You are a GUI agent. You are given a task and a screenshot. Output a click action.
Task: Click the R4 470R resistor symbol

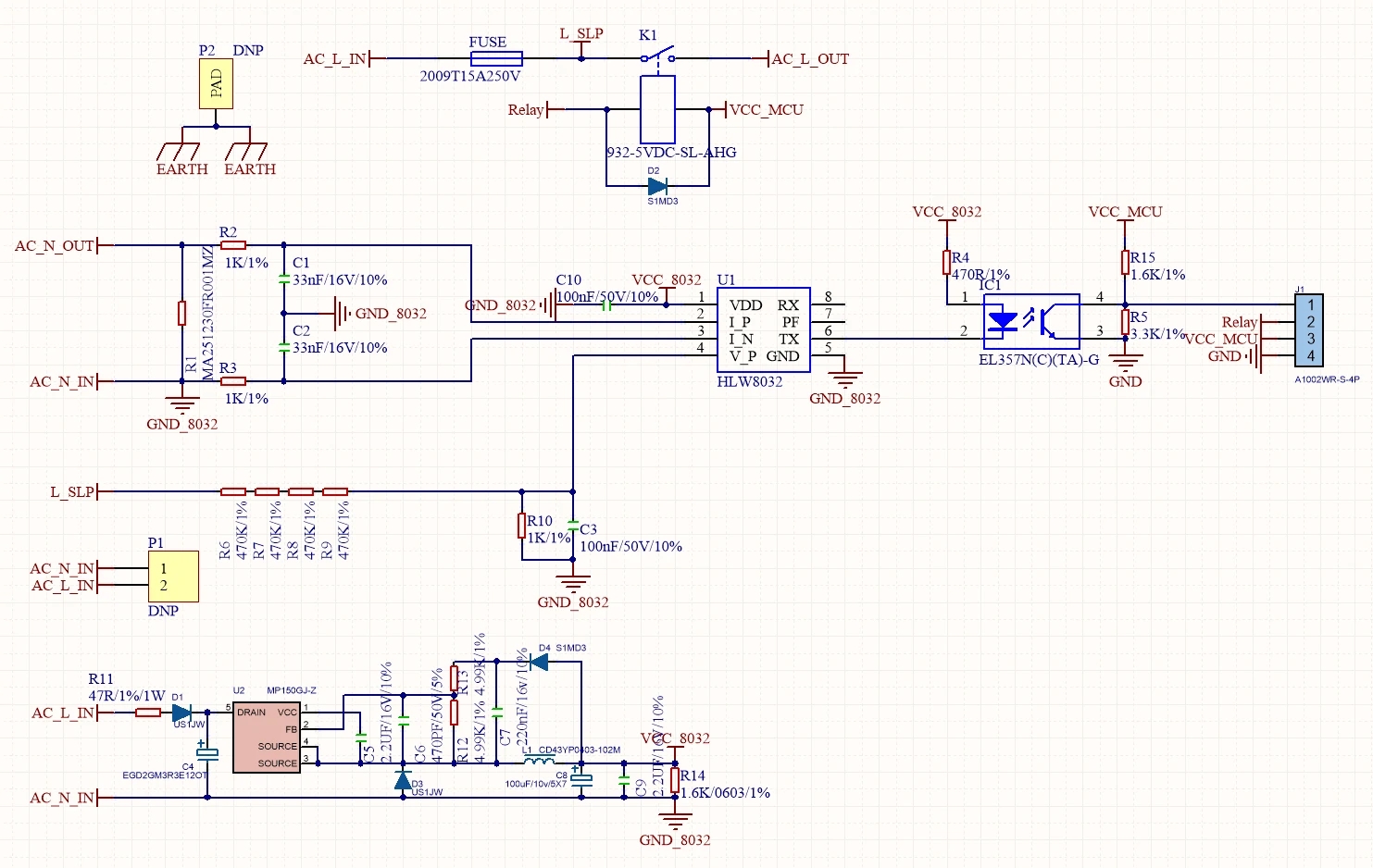(x=947, y=263)
